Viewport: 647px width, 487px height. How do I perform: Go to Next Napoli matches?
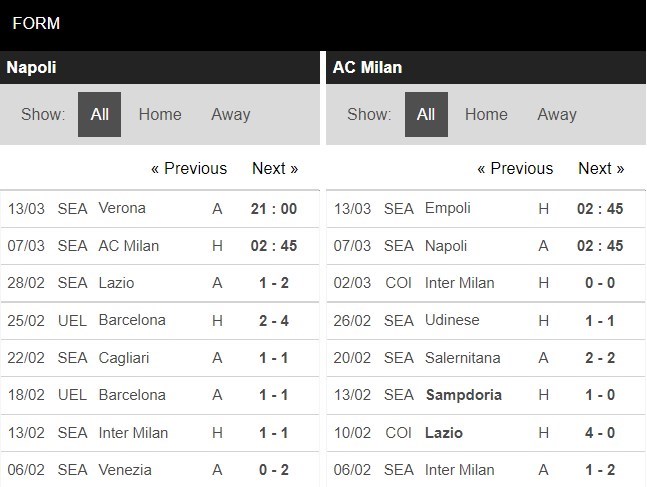click(x=275, y=168)
